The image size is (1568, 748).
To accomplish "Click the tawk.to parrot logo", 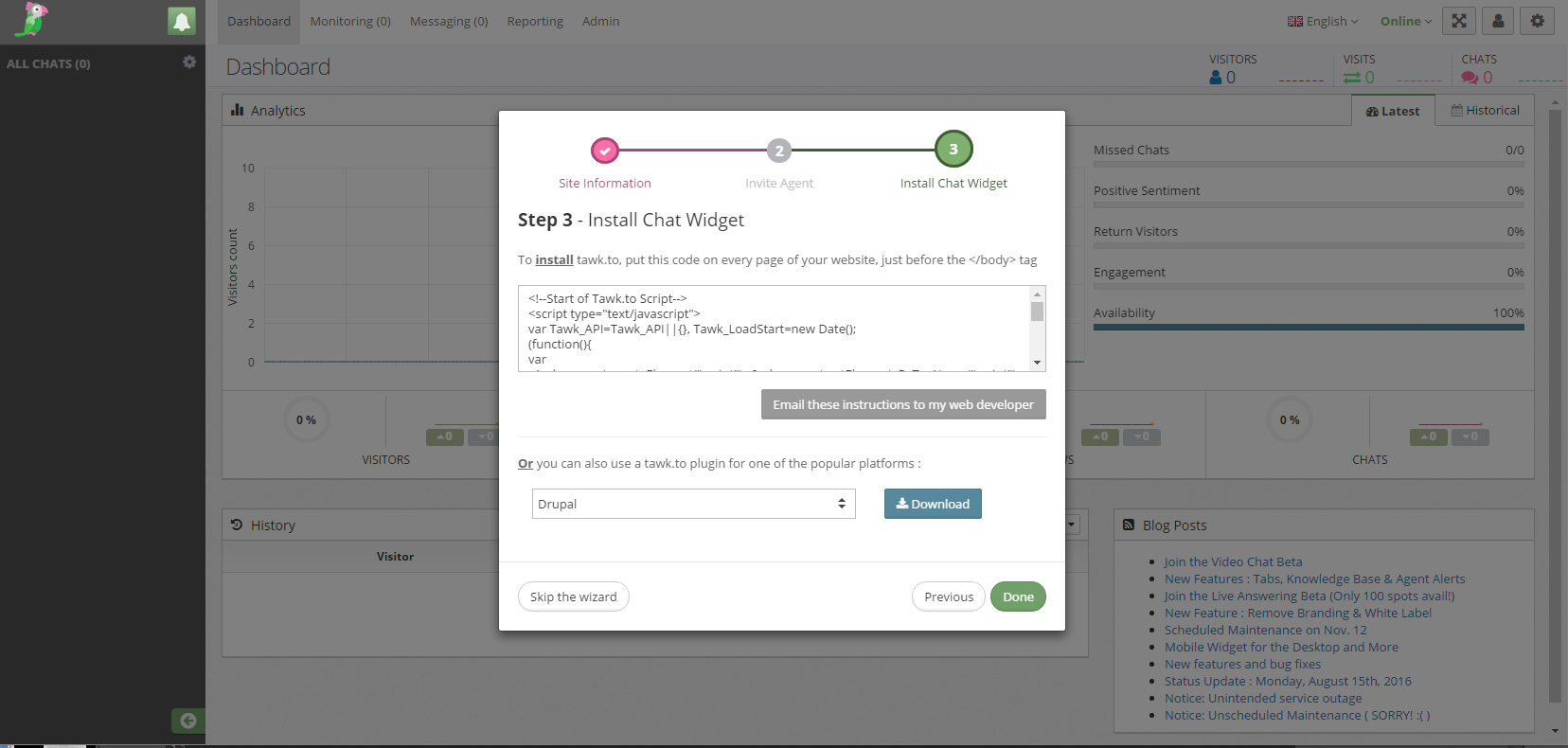I will 31,20.
